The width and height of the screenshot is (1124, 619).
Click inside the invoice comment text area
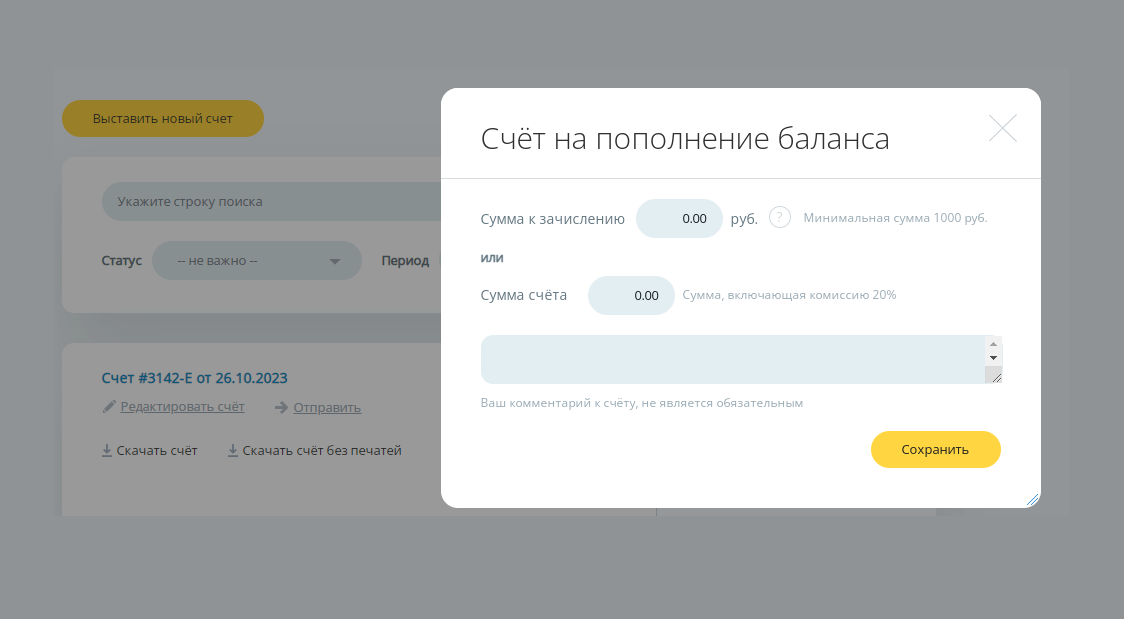732,359
